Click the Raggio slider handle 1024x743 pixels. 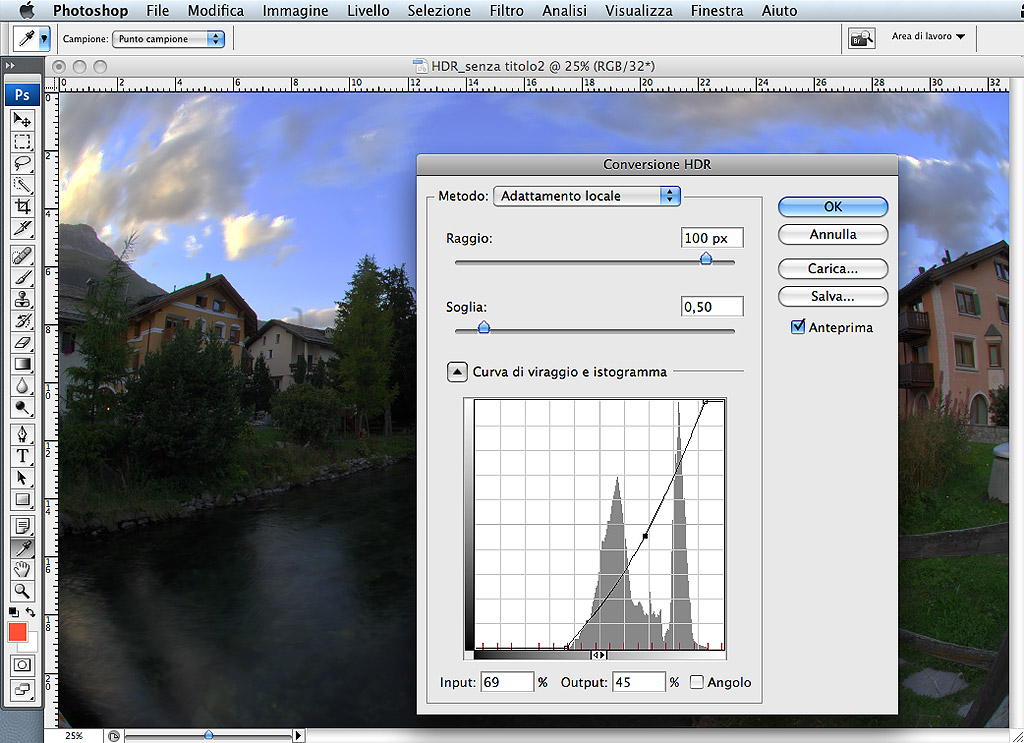point(706,259)
